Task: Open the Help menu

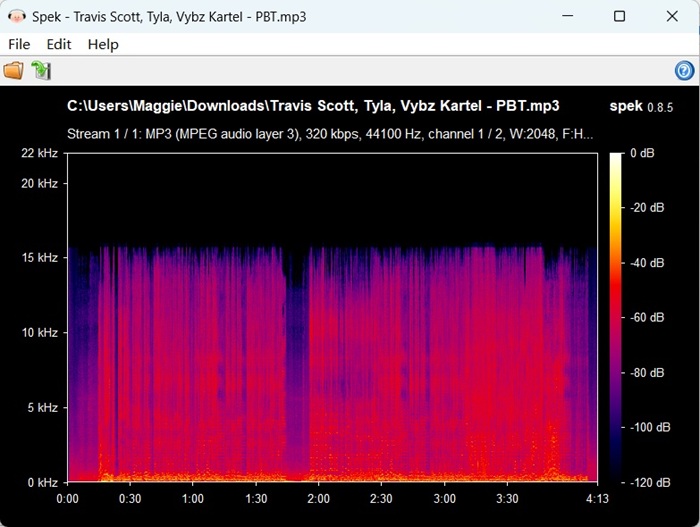Action: 103,44
